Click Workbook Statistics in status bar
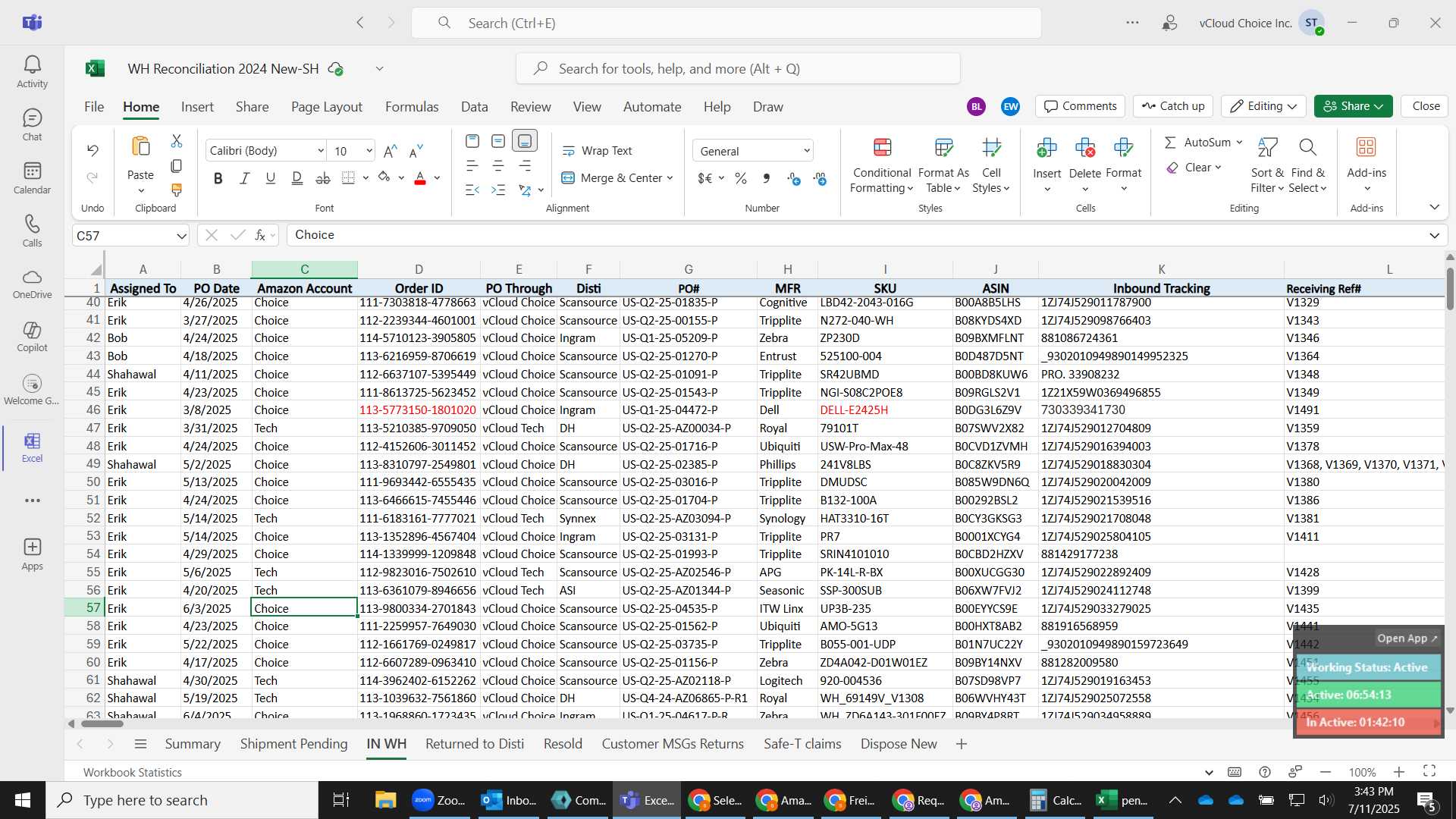Screen dimensions: 1456x819 point(133,772)
